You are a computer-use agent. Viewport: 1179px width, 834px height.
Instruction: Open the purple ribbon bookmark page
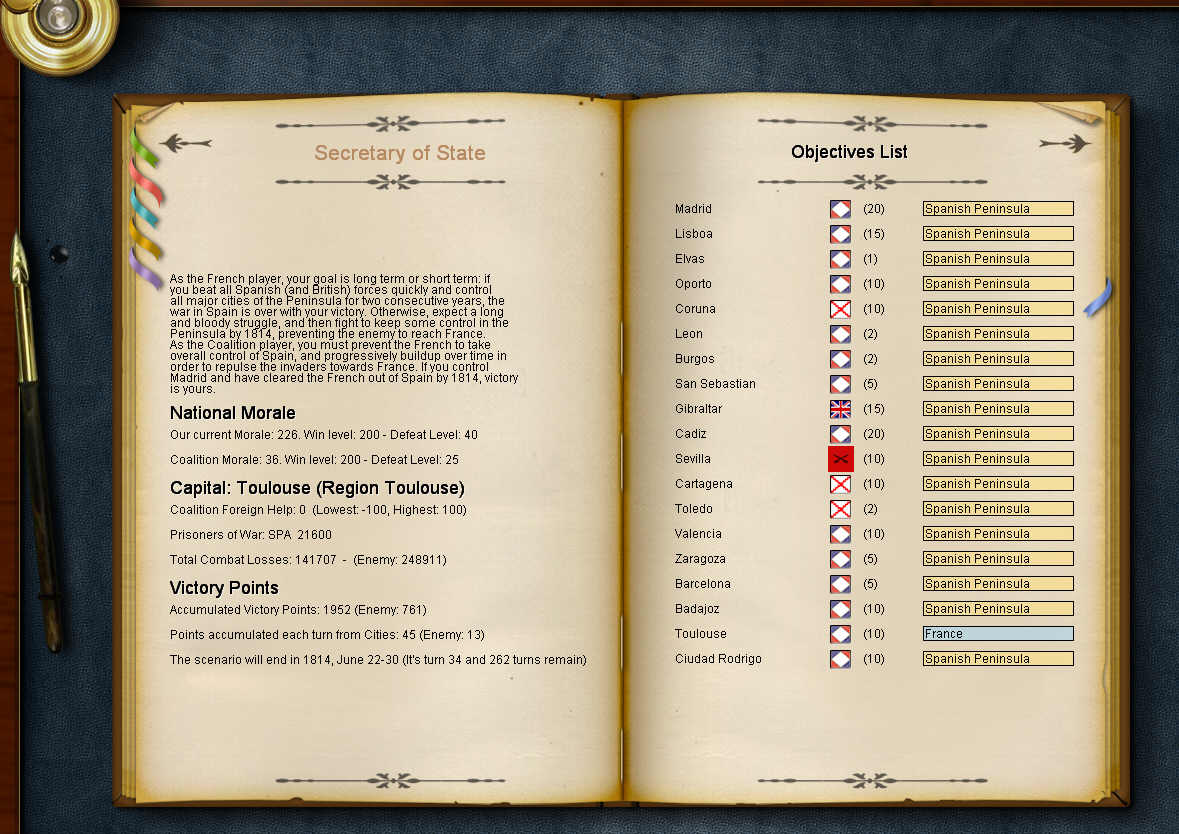click(146, 270)
